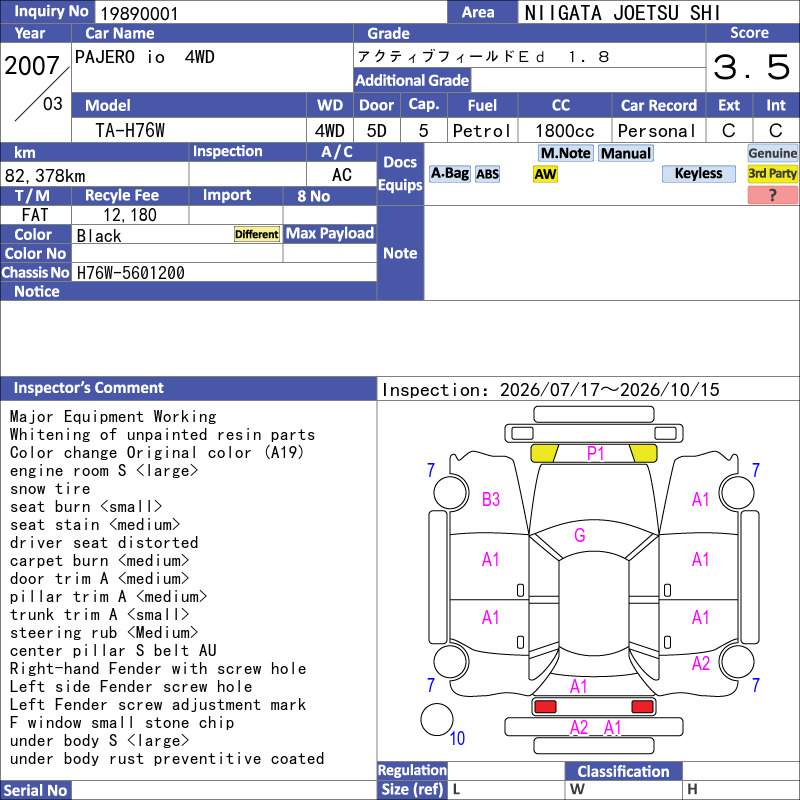
Task: Click the yellow 3rd Party badge
Action: point(772,173)
